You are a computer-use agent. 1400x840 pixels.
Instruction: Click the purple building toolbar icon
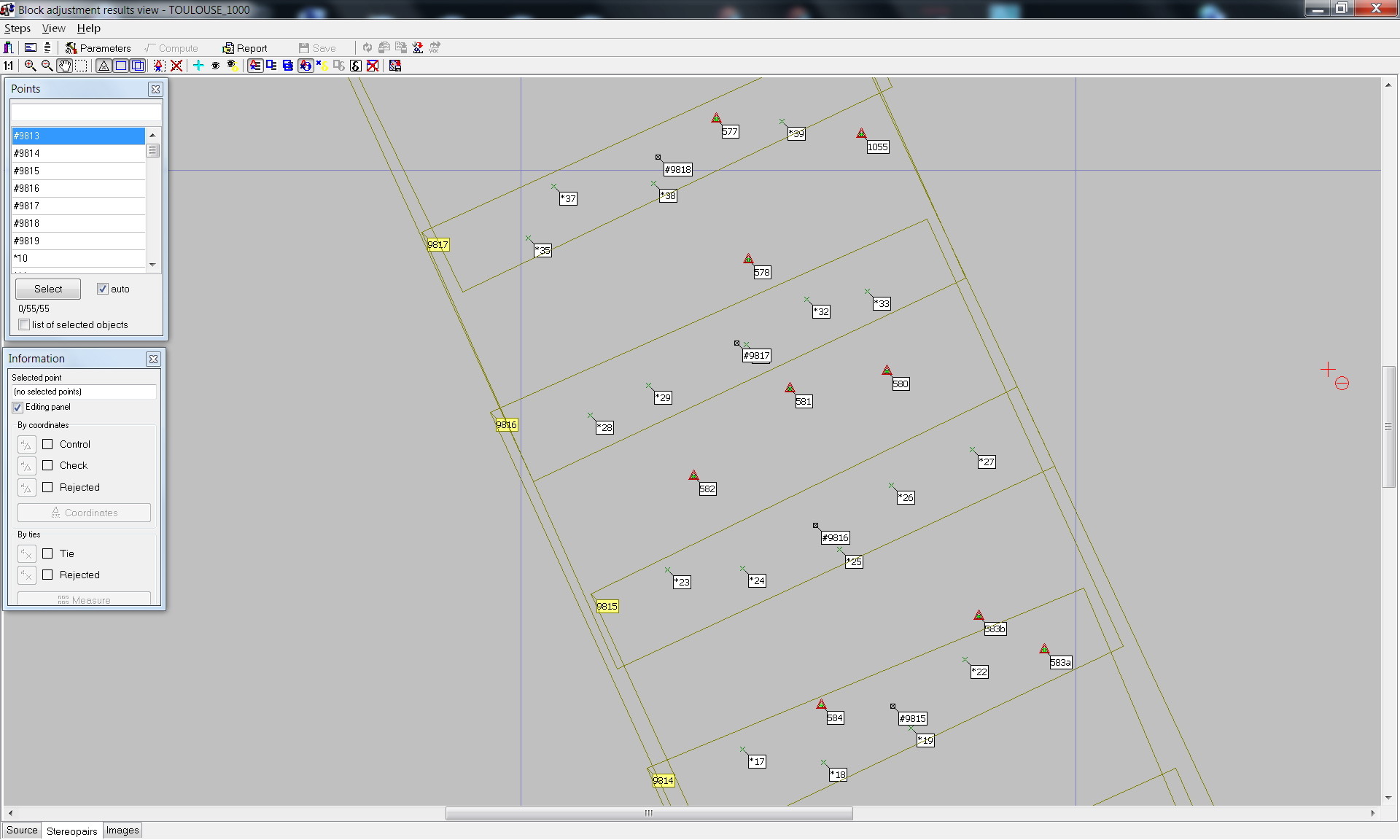[x=9, y=47]
